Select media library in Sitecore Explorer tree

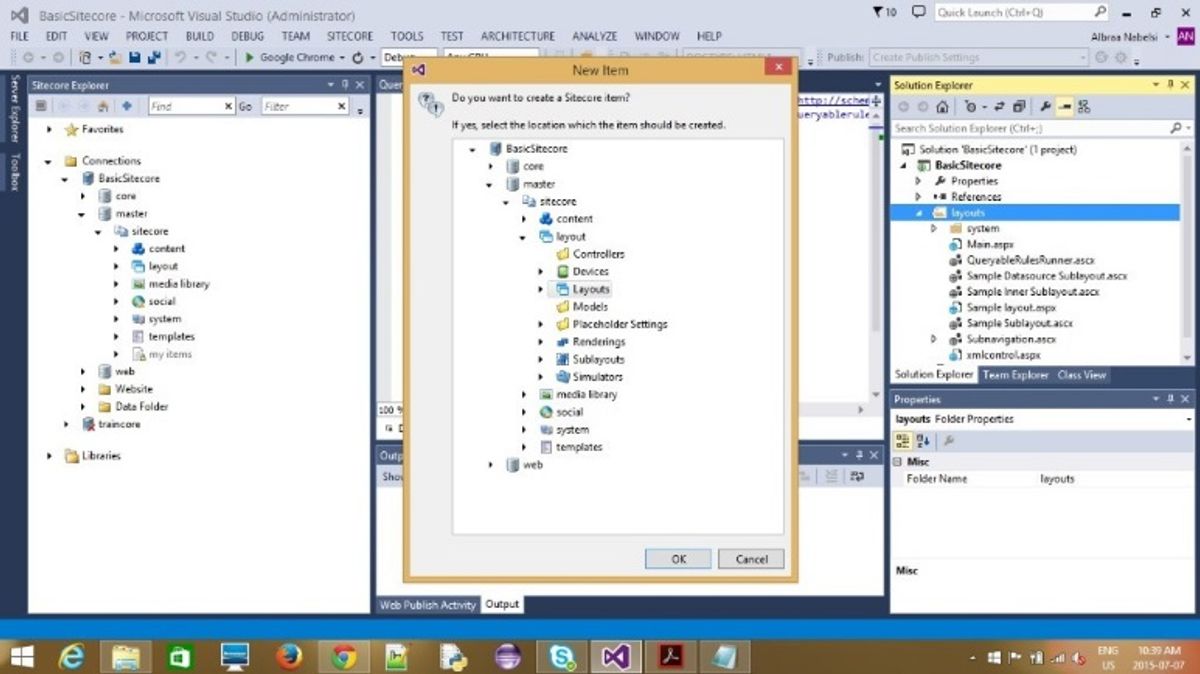pyautogui.click(x=178, y=284)
